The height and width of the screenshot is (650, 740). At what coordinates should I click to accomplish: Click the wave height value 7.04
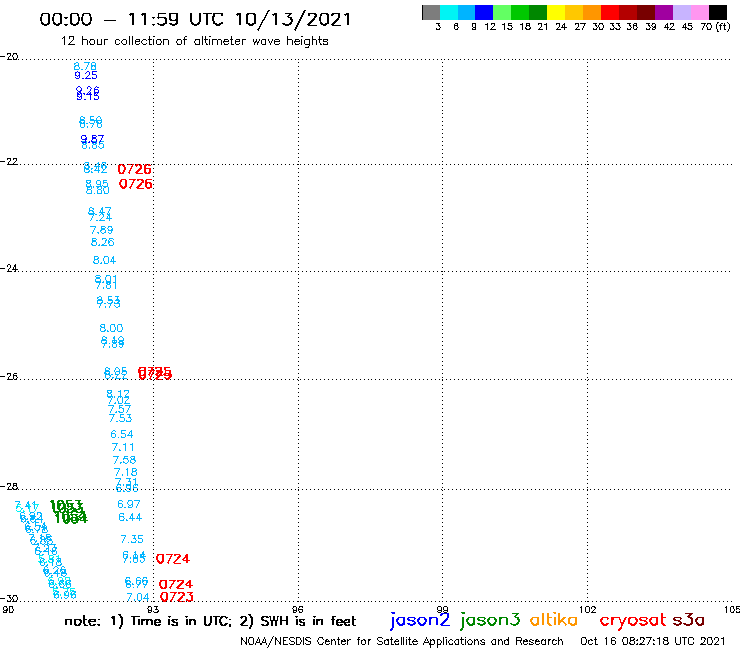138,598
